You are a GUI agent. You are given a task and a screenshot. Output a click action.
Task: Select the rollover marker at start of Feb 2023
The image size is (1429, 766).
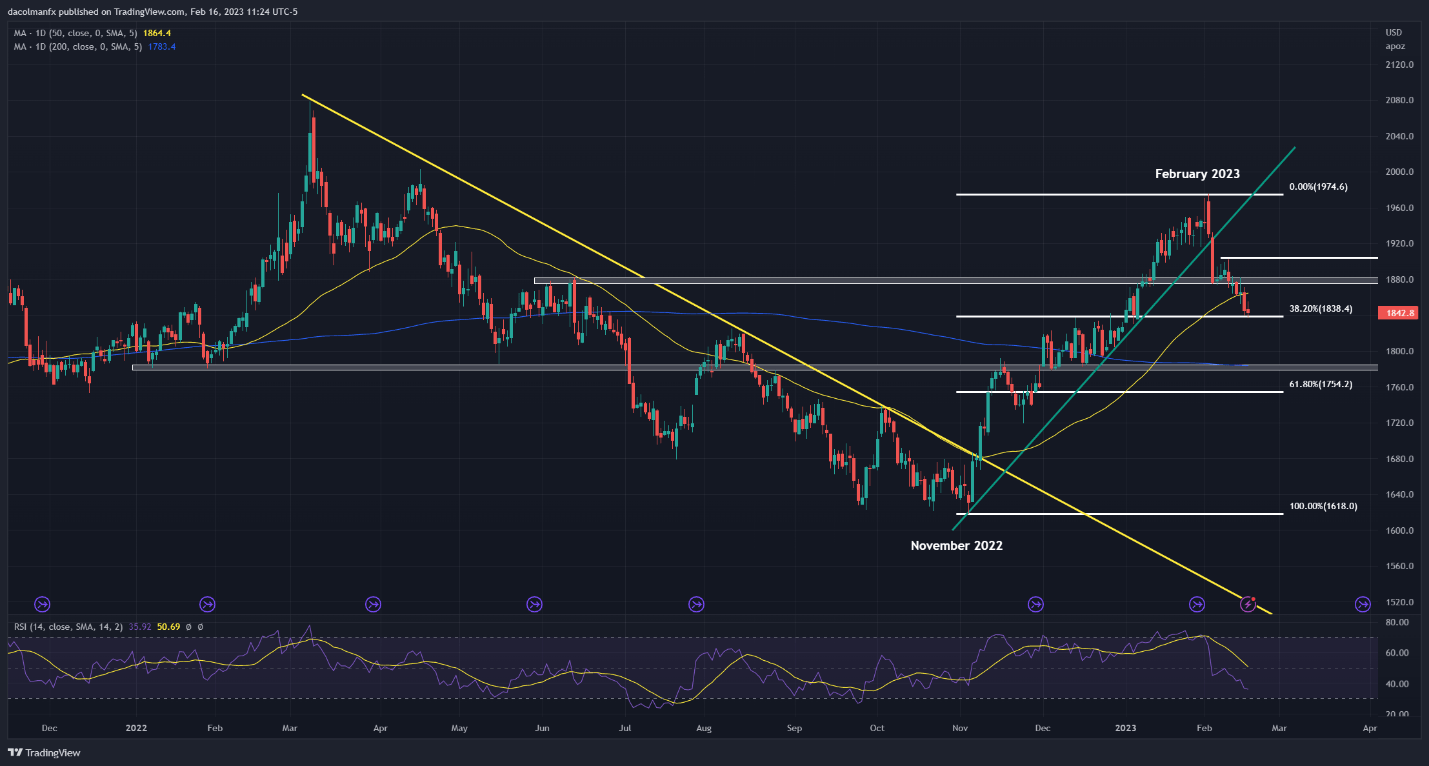coord(1197,604)
